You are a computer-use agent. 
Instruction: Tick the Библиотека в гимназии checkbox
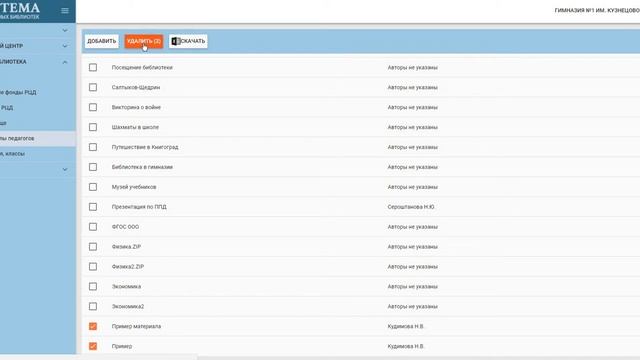(x=93, y=167)
